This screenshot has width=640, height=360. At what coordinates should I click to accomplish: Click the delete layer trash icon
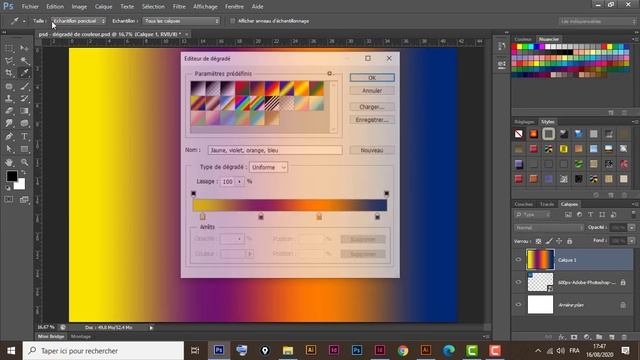(624, 337)
